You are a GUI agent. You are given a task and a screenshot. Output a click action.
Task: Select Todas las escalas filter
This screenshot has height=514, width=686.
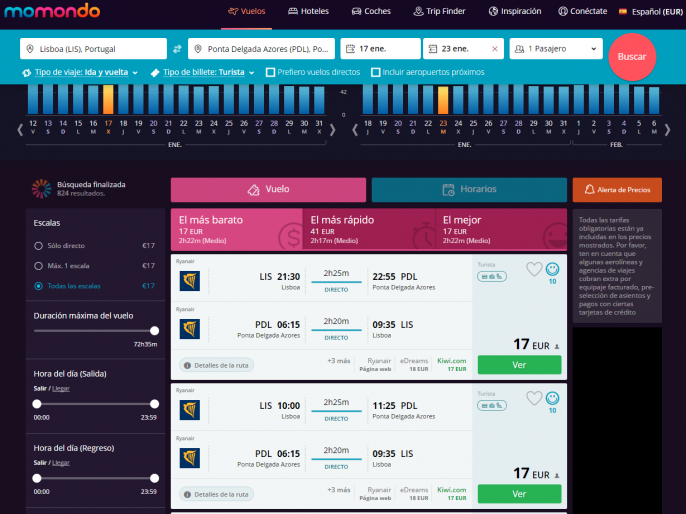tap(38, 286)
